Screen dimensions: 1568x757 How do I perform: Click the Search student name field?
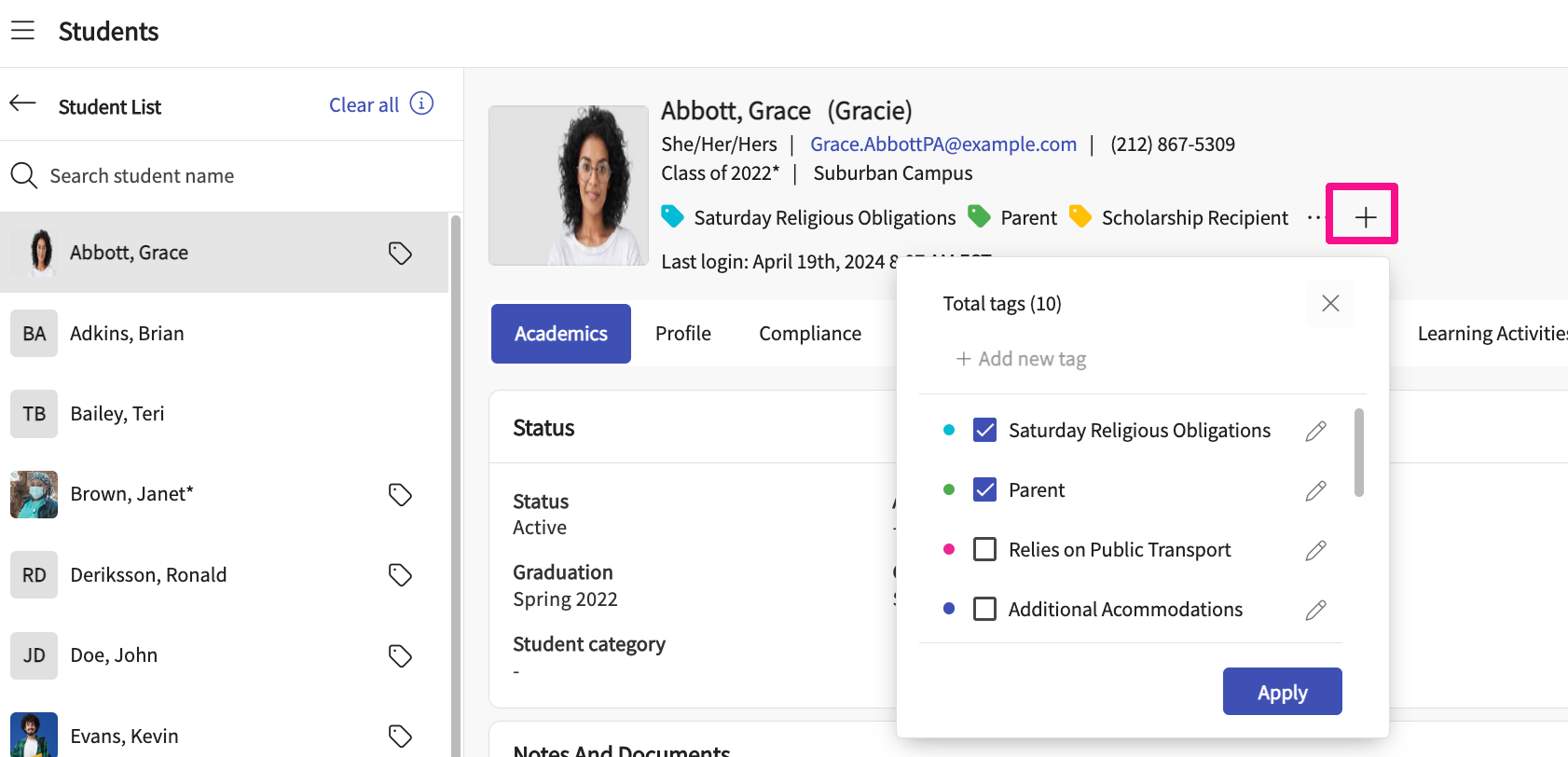233,176
